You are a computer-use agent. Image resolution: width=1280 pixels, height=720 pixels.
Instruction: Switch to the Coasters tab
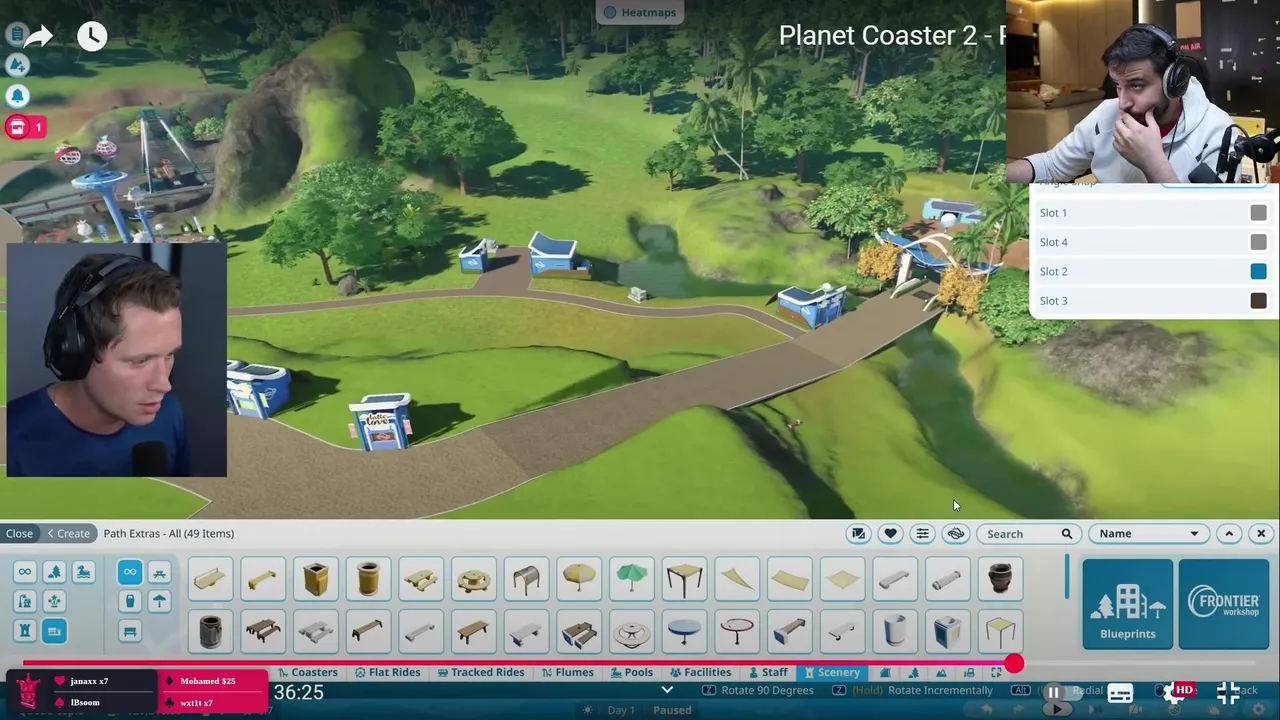(308, 672)
